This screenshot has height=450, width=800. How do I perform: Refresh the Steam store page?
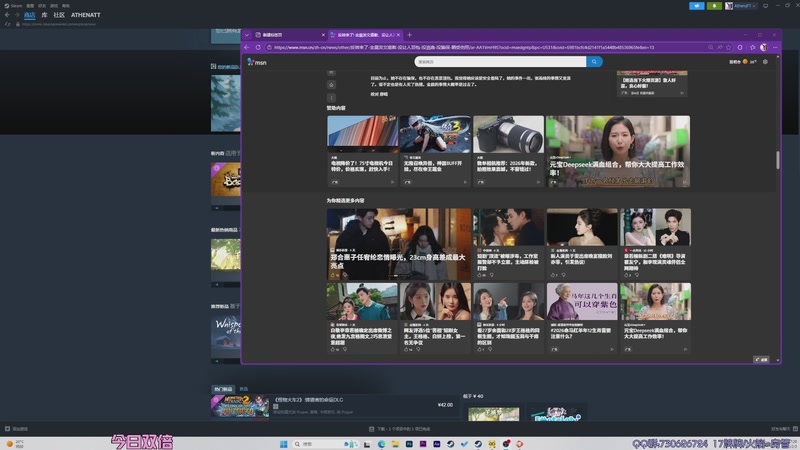pos(7,24)
